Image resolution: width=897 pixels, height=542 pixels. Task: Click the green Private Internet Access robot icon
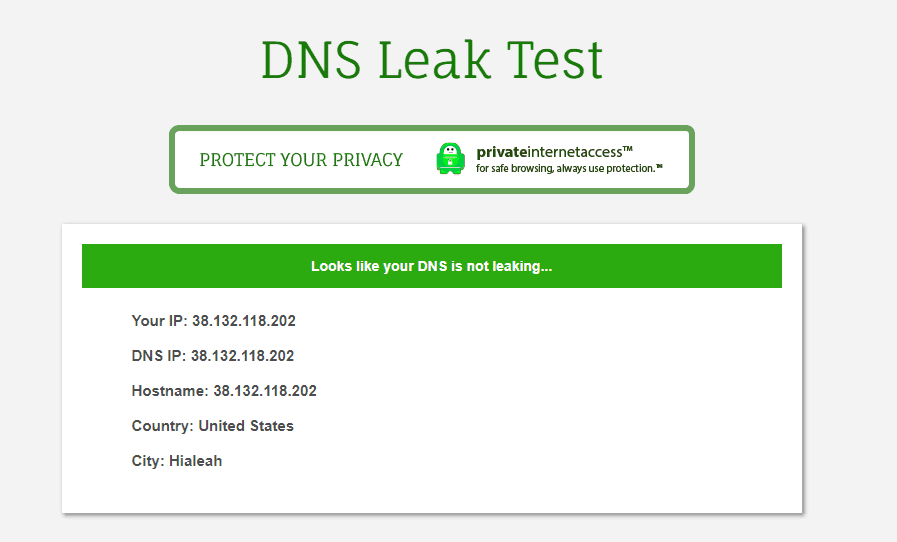tap(450, 159)
